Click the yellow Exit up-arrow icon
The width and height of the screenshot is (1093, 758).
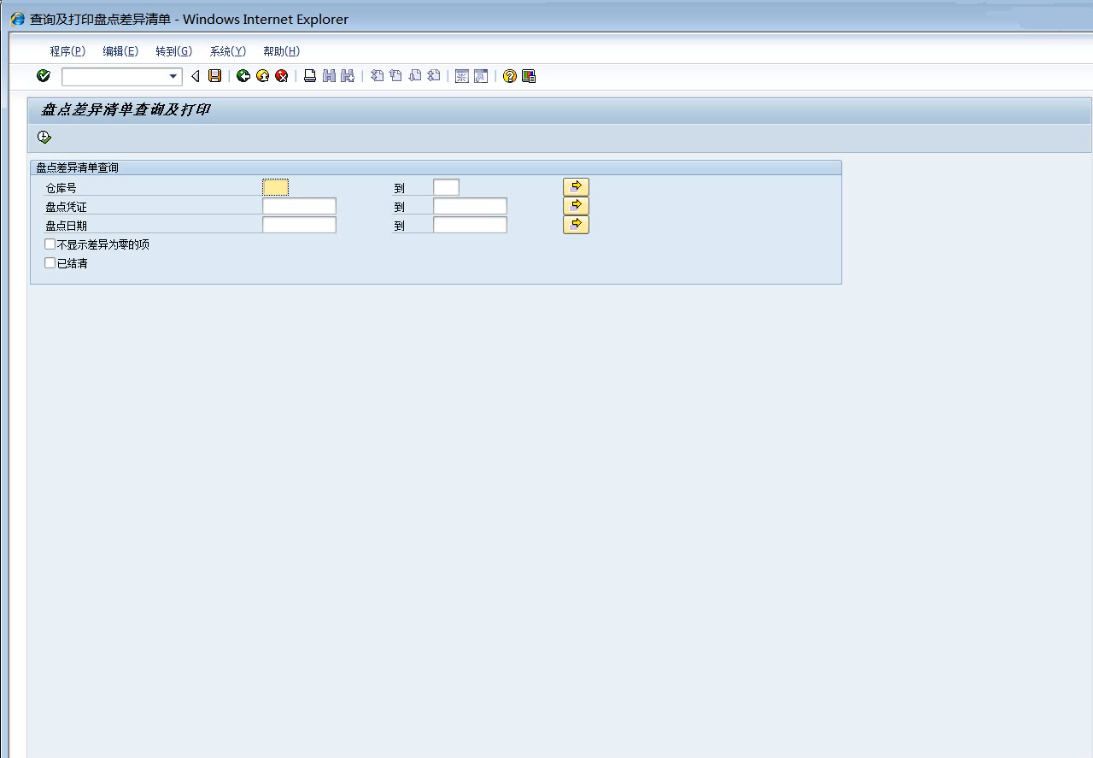262,76
